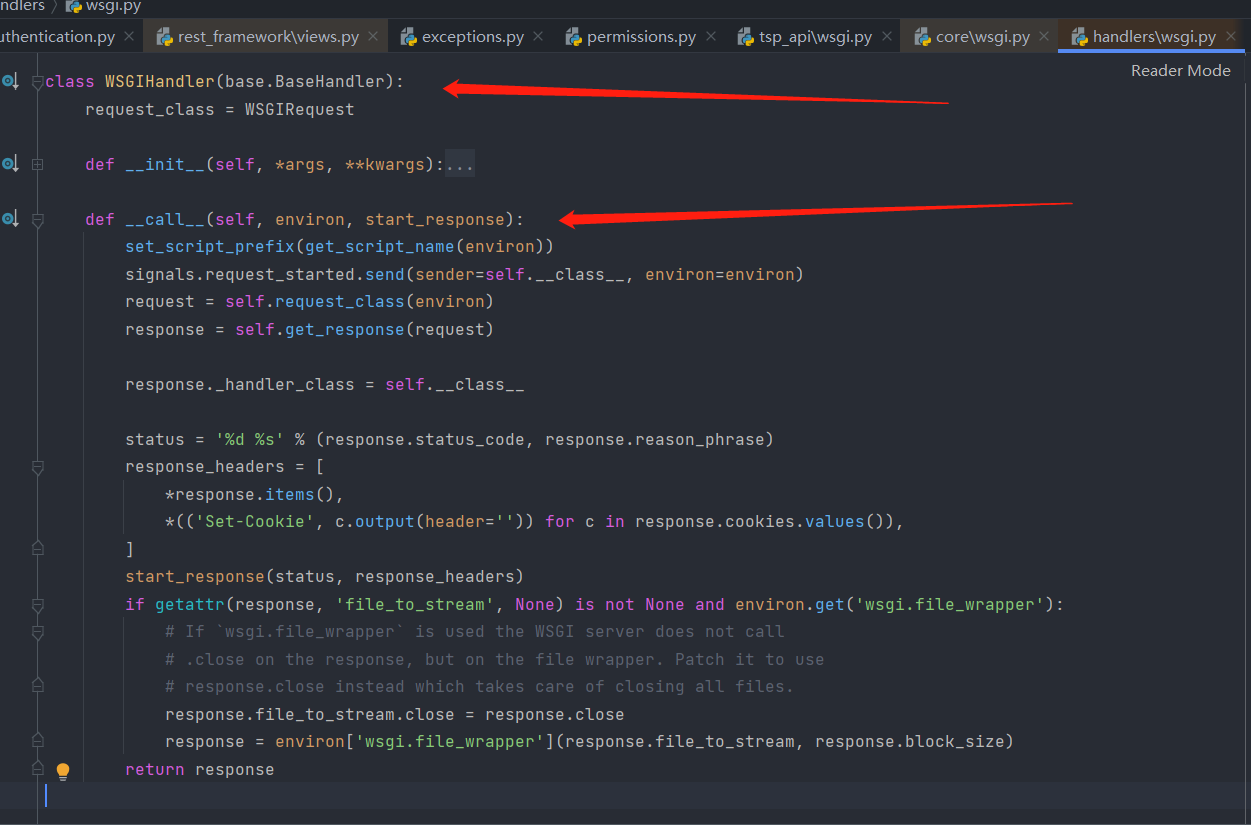Image resolution: width=1251 pixels, height=825 pixels.
Task: Collapse the if getattr block fold marker
Action: point(38,604)
